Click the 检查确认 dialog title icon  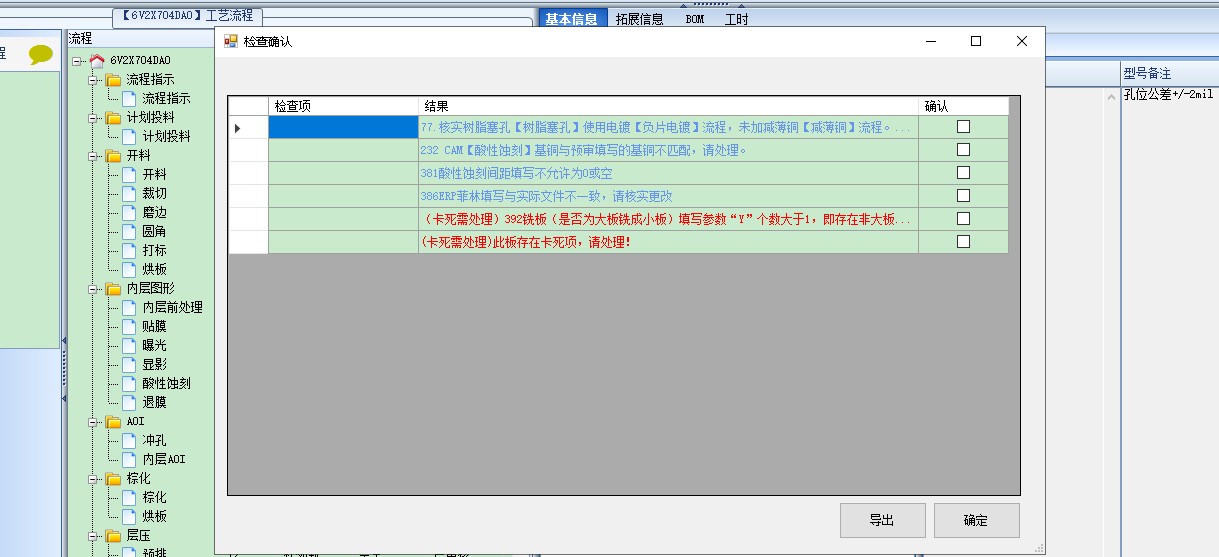(231, 41)
